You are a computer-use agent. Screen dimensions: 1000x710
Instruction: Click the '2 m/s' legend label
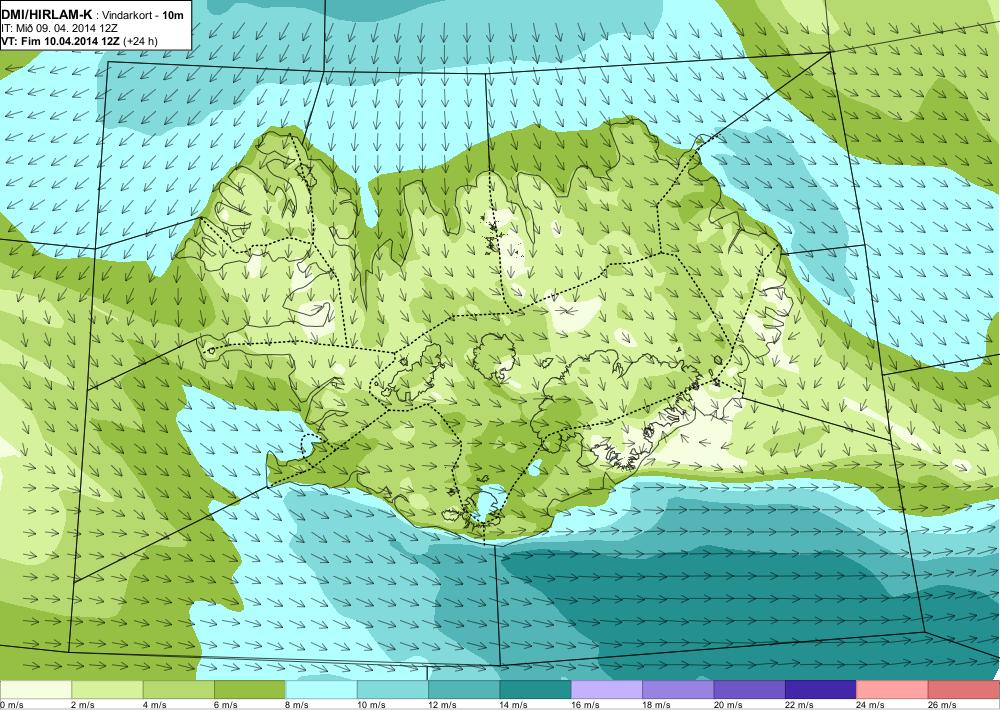(83, 705)
